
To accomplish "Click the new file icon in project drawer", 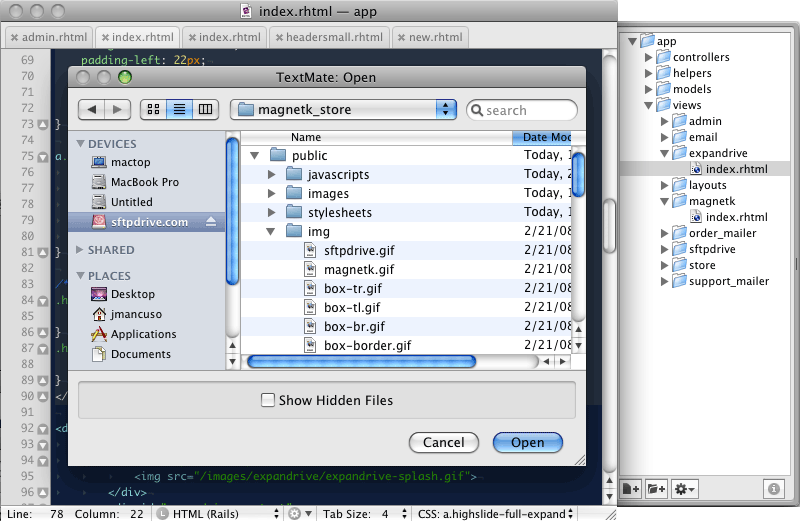I will click(630, 489).
